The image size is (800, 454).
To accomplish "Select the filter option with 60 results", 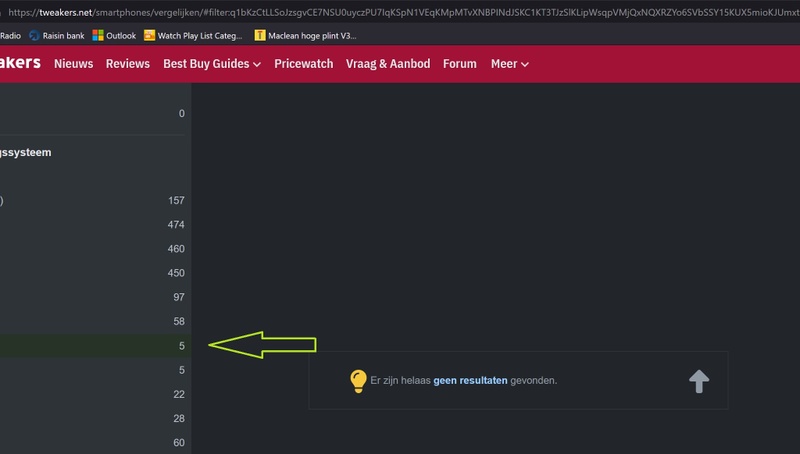I will [x=95, y=443].
